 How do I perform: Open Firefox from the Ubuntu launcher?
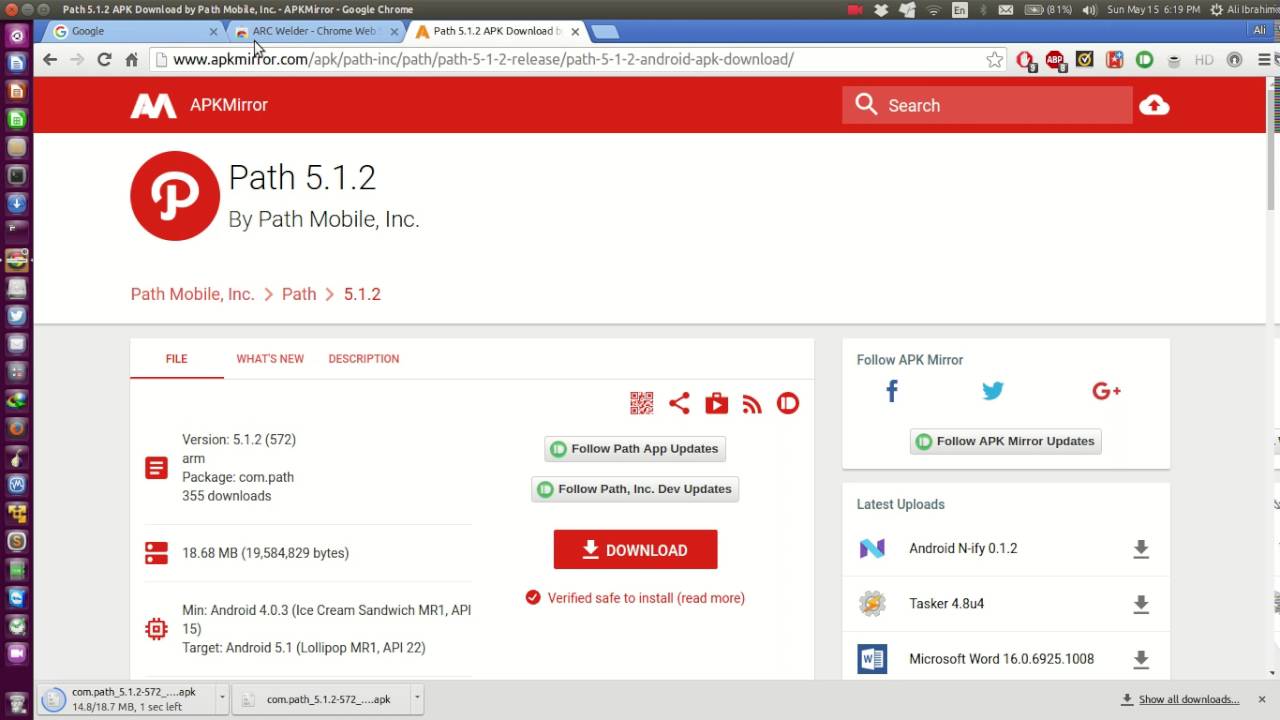[x=16, y=427]
